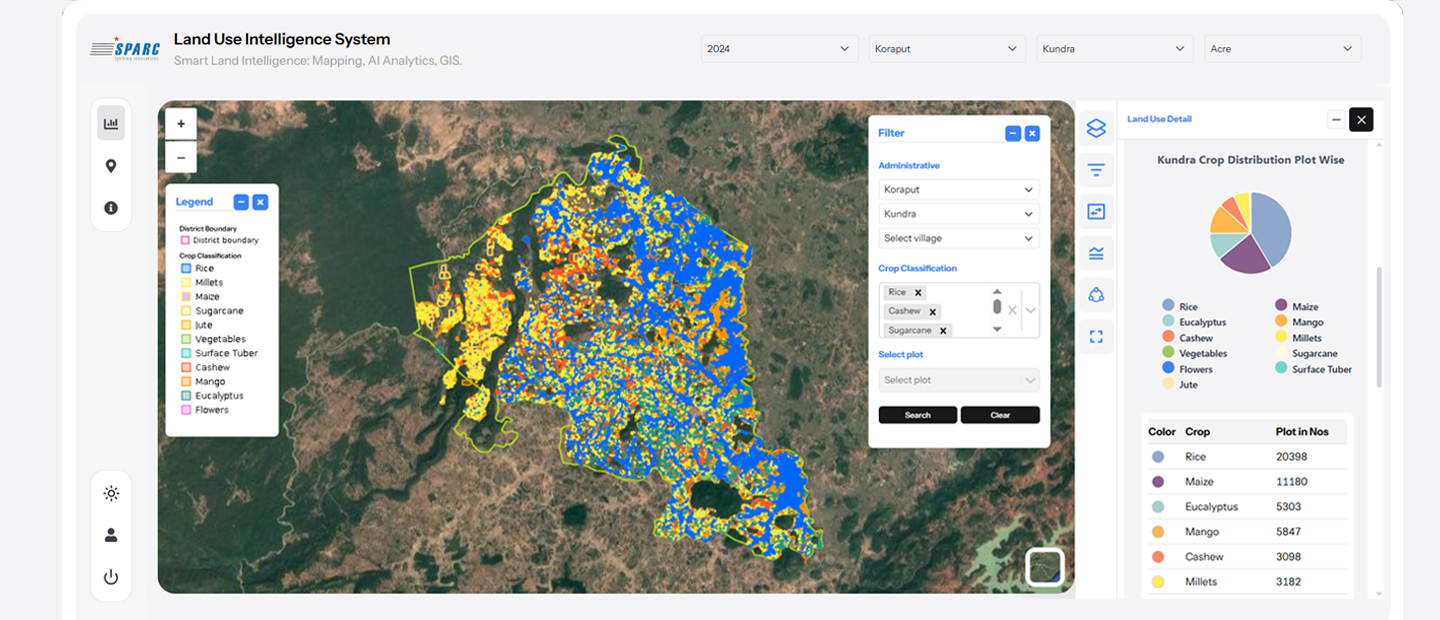The width and height of the screenshot is (1440, 620).
Task: Open the Koraput district dropdown in header
Action: coord(947,49)
